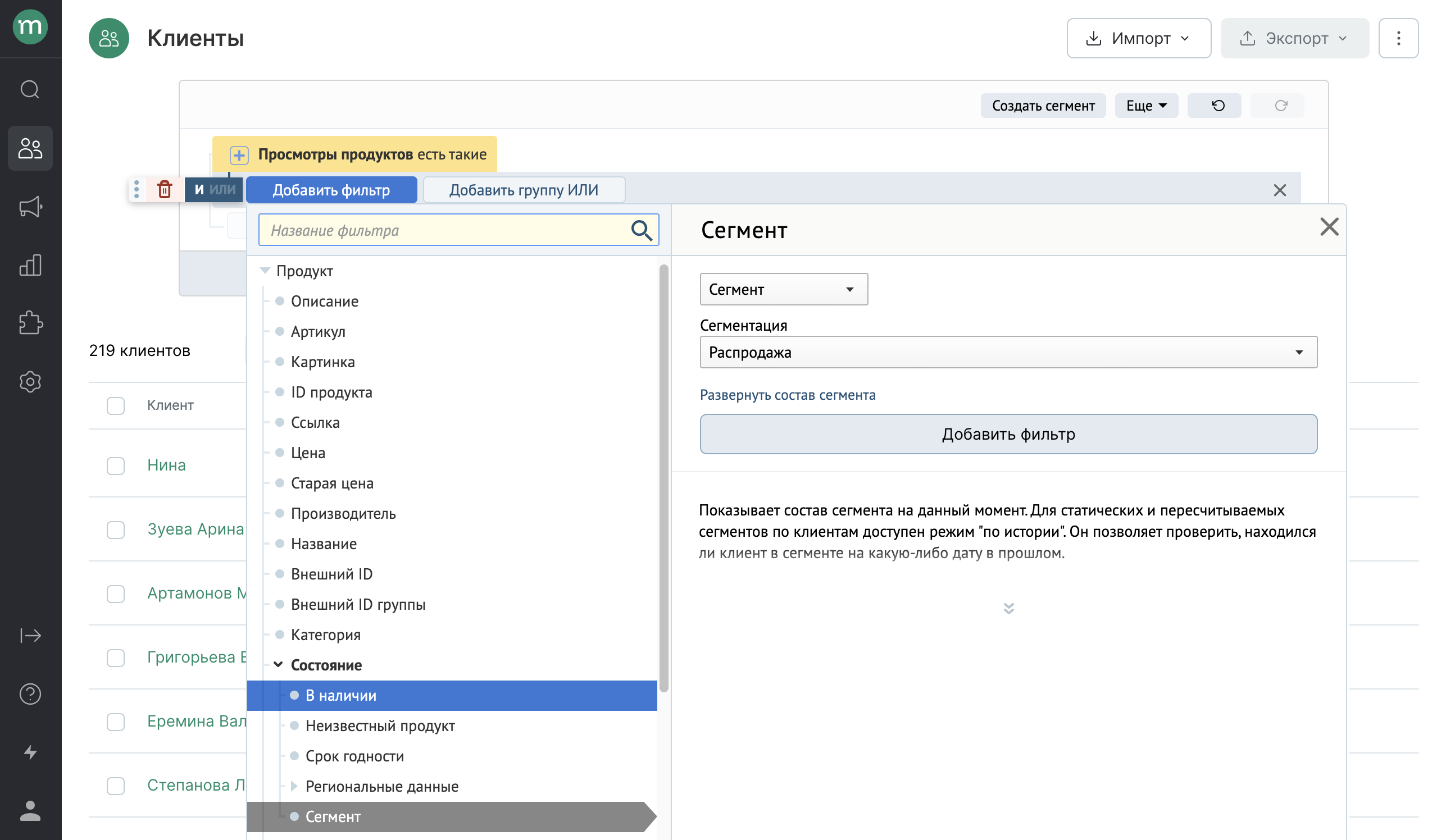Viewport: 1446px width, 840px height.
Task: Check the checkbox for Степанова
Action: pyautogui.click(x=115, y=785)
